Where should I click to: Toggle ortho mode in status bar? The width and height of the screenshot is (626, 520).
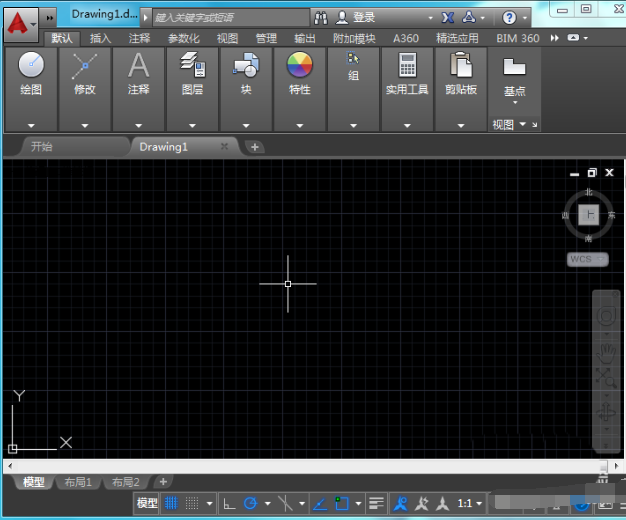pos(228,503)
